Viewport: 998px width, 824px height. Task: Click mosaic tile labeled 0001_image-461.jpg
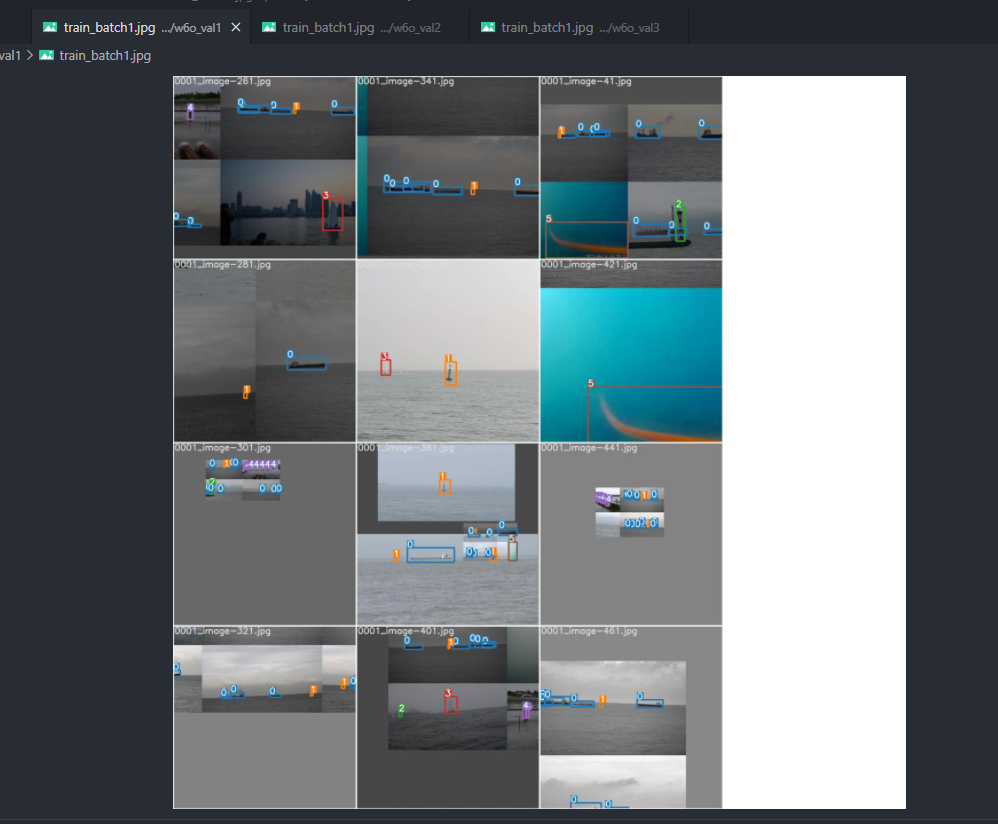(631, 717)
